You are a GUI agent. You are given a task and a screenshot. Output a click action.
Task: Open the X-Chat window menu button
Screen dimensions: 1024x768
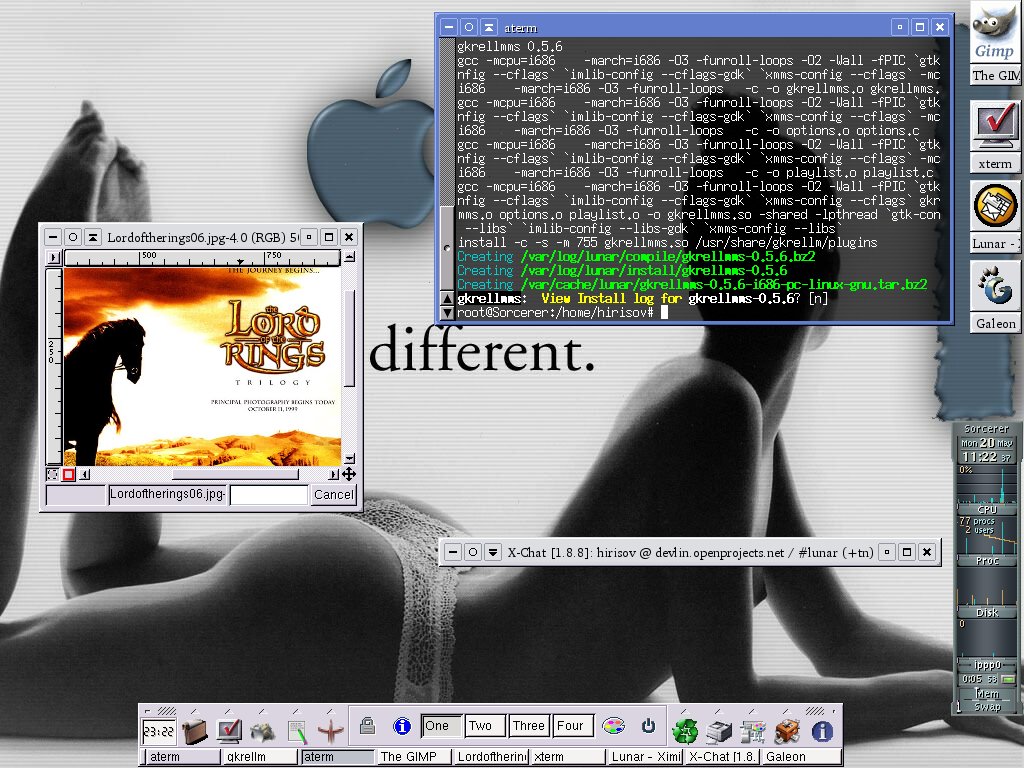coord(453,552)
